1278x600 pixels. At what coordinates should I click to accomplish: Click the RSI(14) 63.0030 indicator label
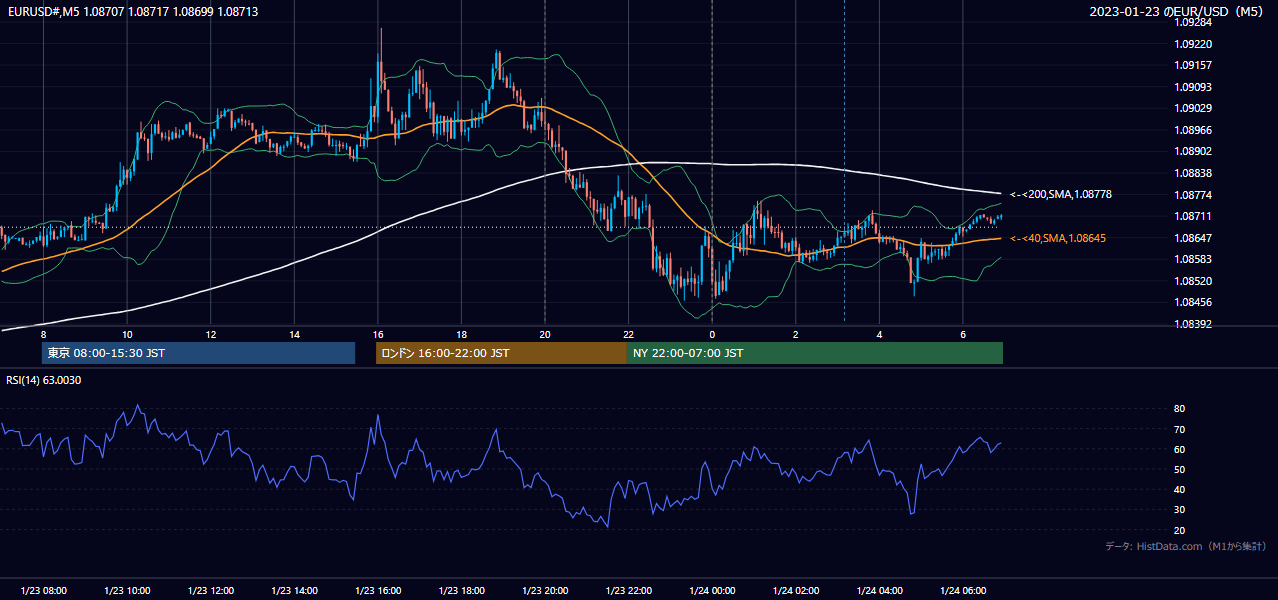[x=44, y=380]
